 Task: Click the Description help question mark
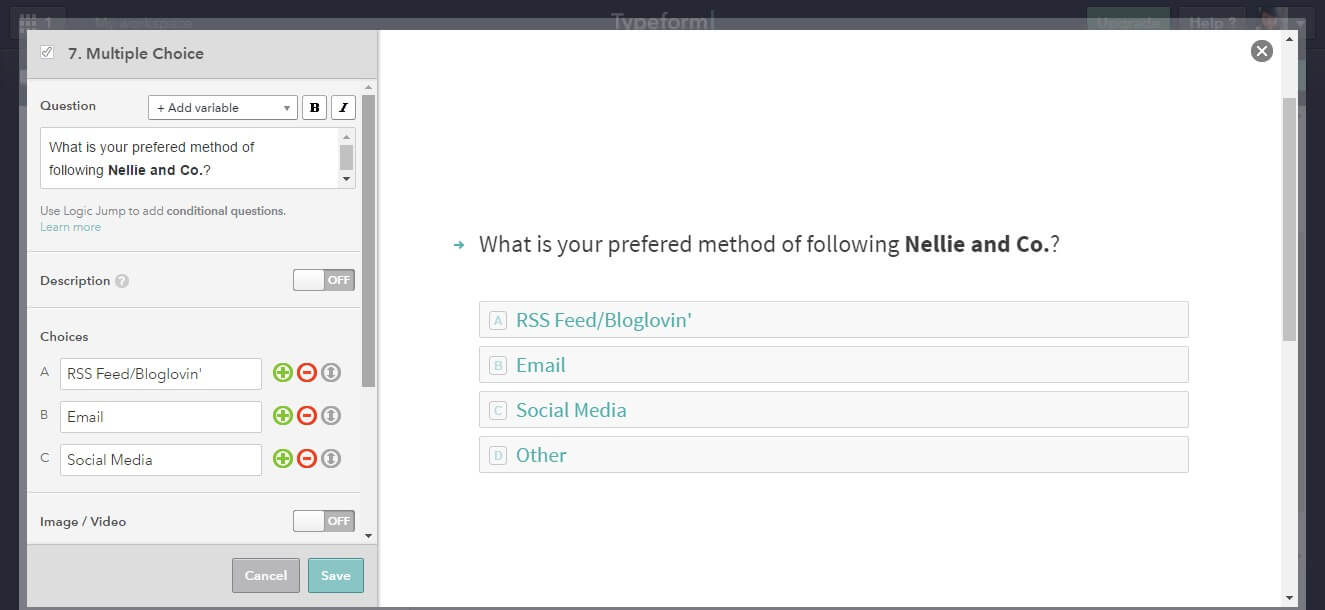122,281
